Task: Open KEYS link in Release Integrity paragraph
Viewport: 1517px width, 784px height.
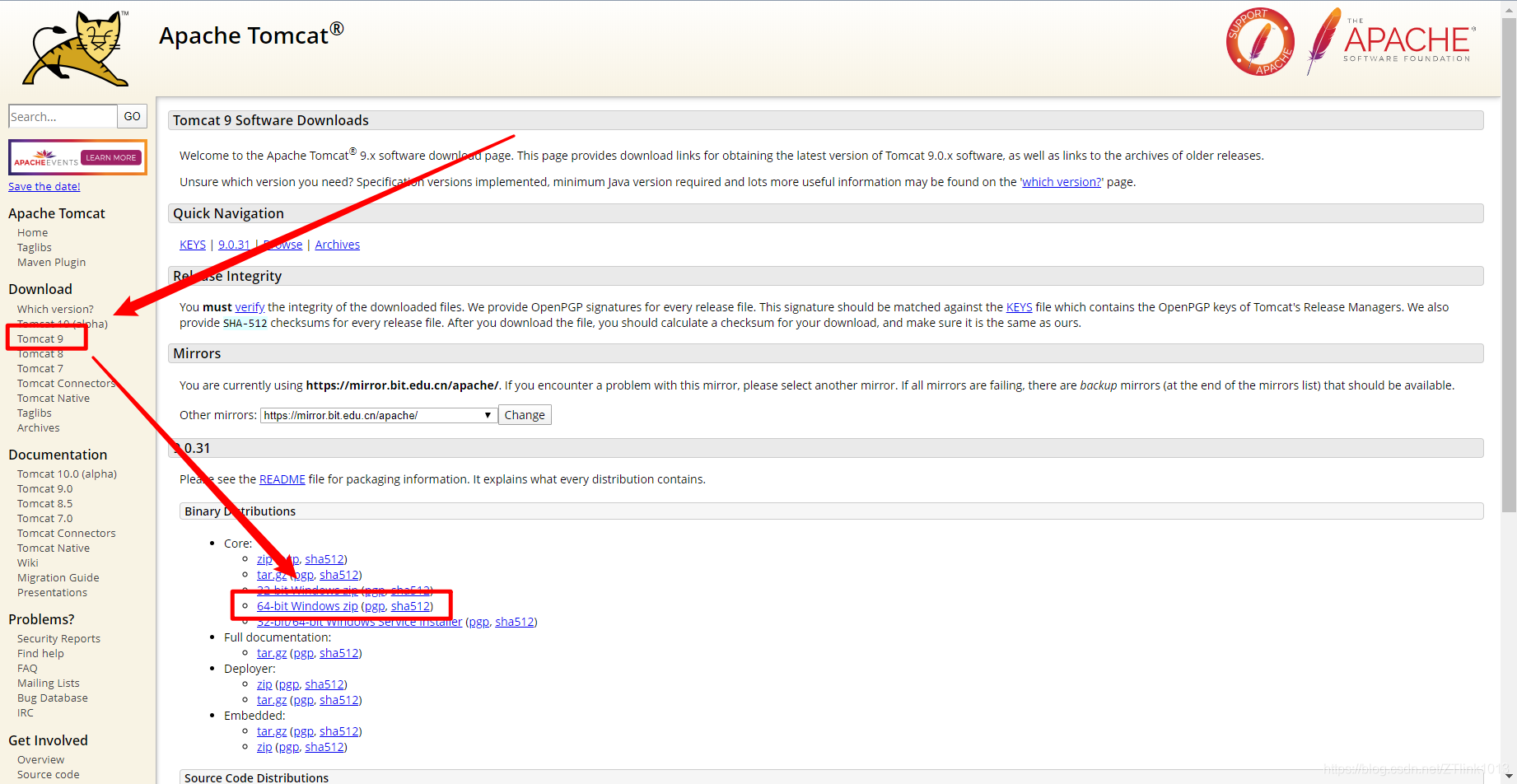Action: 1020,307
